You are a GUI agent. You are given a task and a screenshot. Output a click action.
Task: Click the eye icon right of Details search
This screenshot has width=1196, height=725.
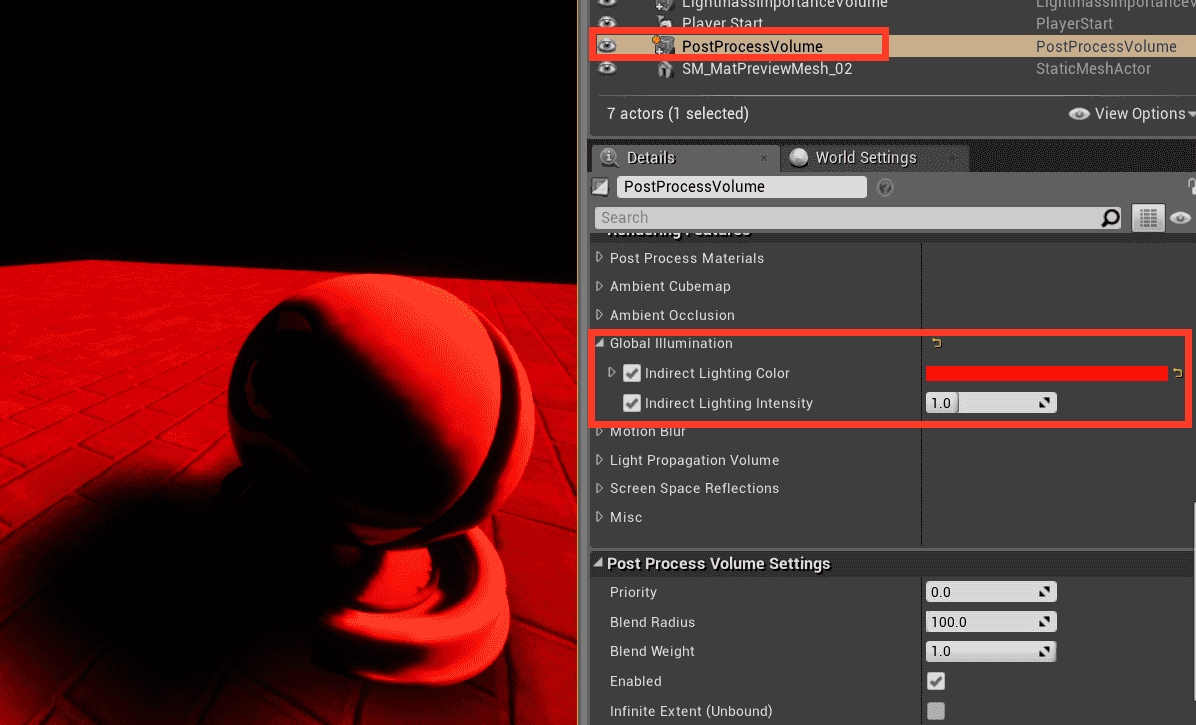(x=1181, y=218)
